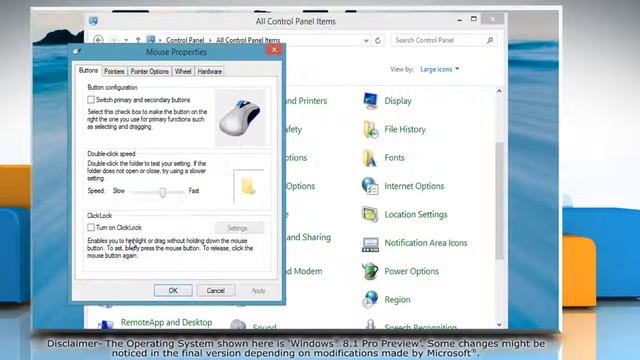The height and width of the screenshot is (360, 640).
Task: Open the Display link
Action: [x=398, y=101]
